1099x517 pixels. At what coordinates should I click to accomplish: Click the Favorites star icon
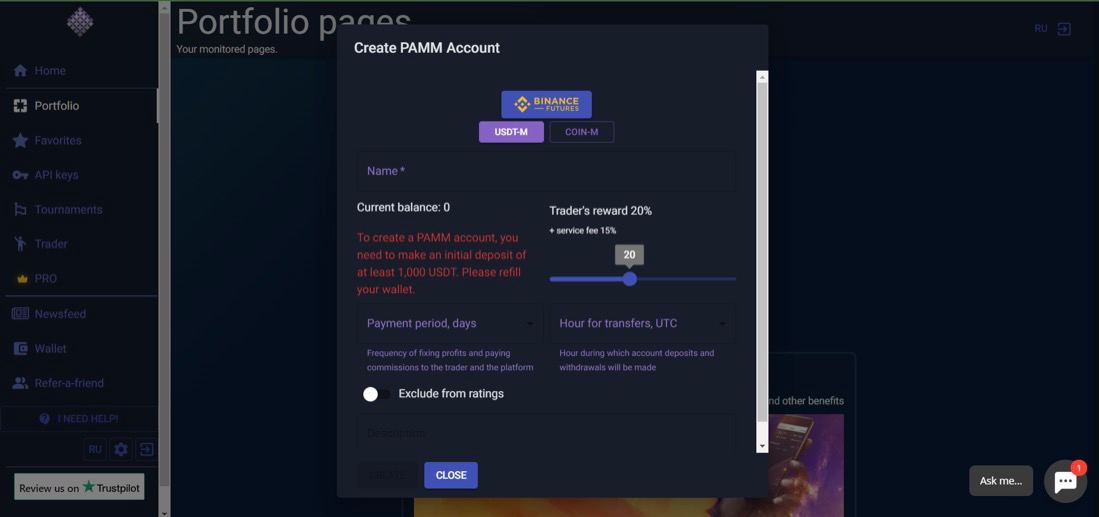[x=20, y=140]
